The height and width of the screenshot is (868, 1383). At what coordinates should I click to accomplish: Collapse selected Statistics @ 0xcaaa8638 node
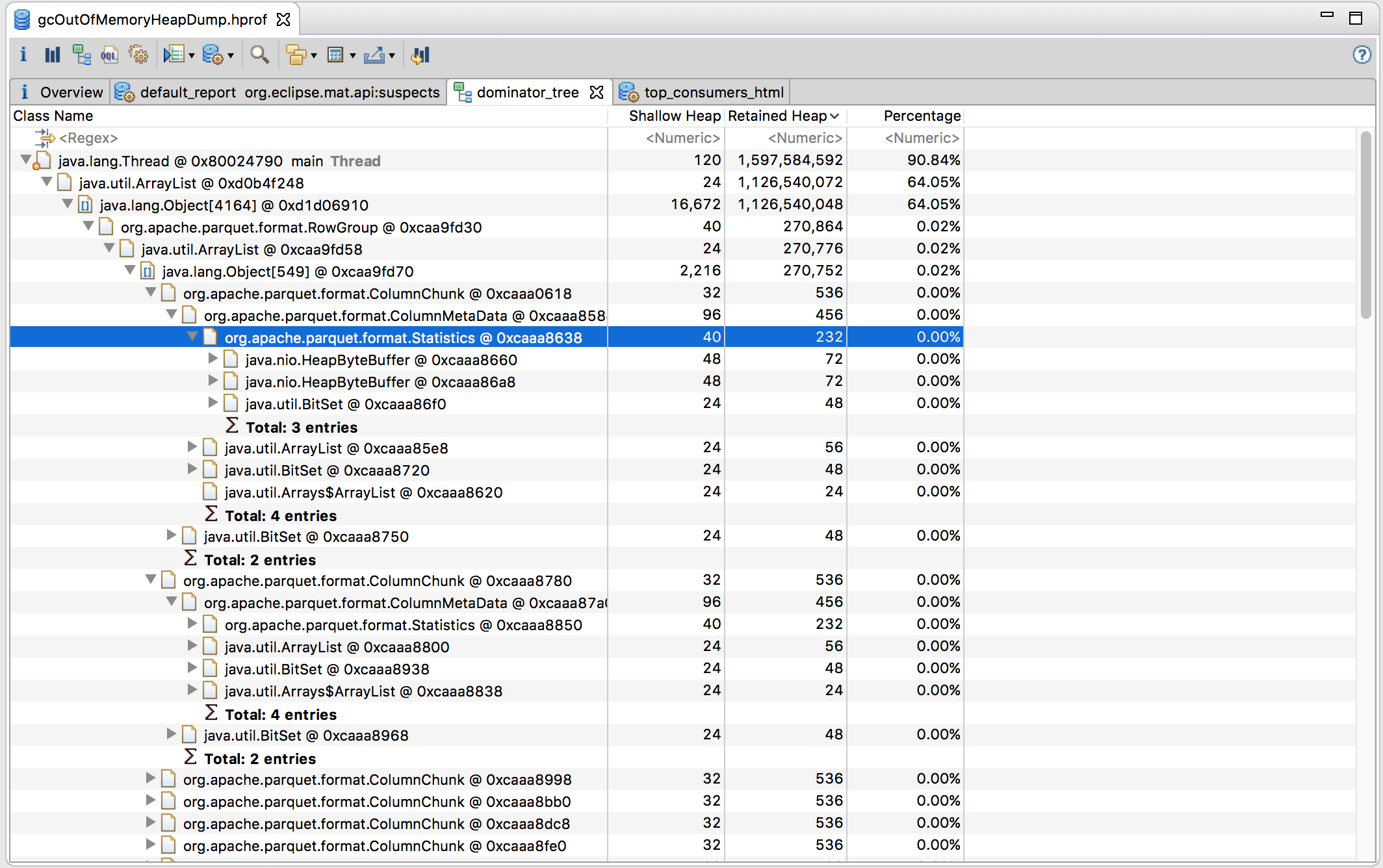tap(192, 337)
